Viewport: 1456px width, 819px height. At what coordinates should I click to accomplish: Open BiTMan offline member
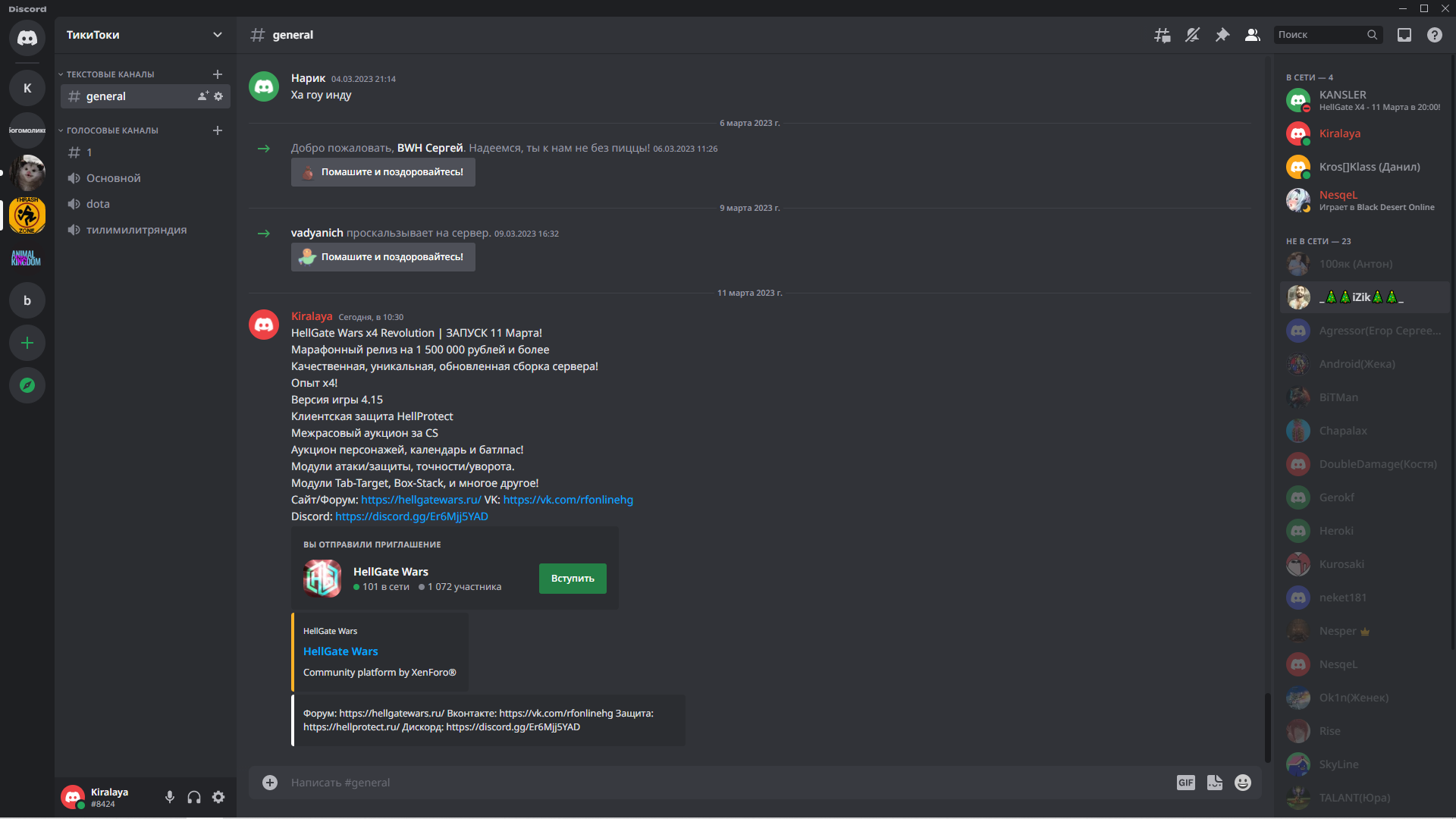tap(1365, 397)
